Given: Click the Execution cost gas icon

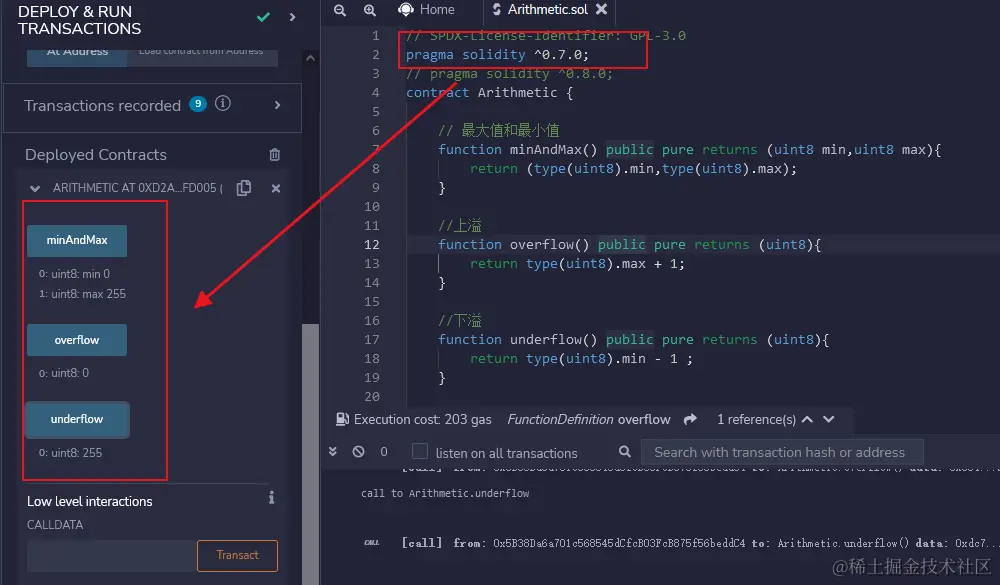Looking at the screenshot, I should pos(342,419).
